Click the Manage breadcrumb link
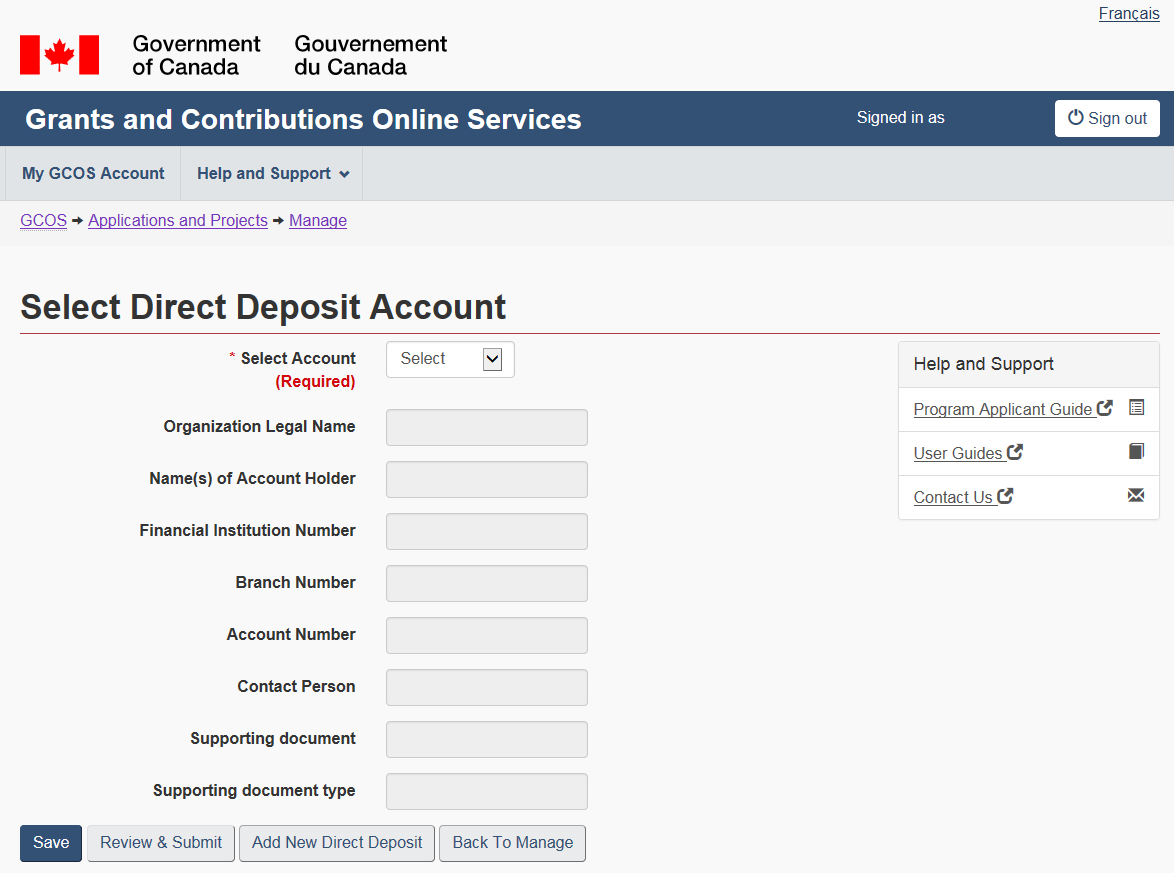 [318, 221]
